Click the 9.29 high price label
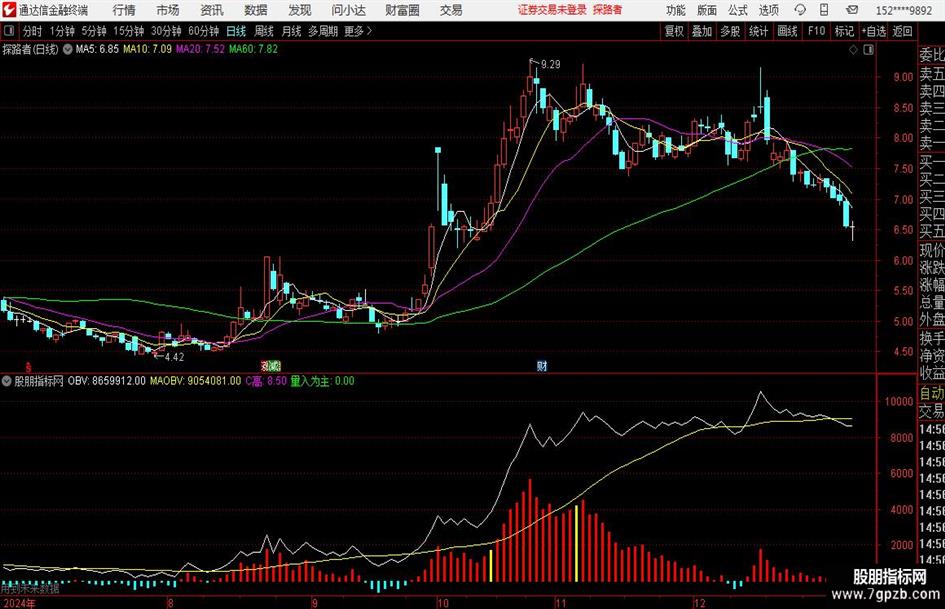945x609 pixels. tap(550, 65)
